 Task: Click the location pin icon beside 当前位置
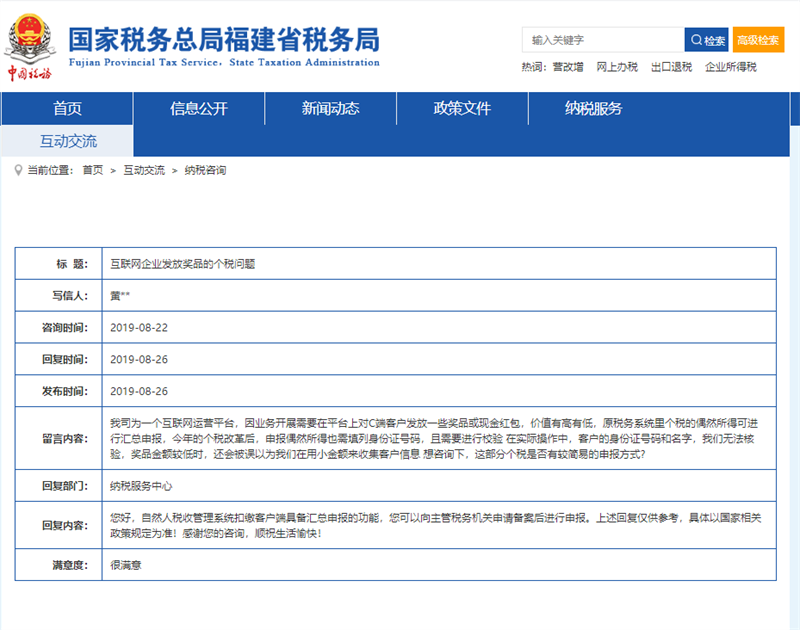(19, 170)
